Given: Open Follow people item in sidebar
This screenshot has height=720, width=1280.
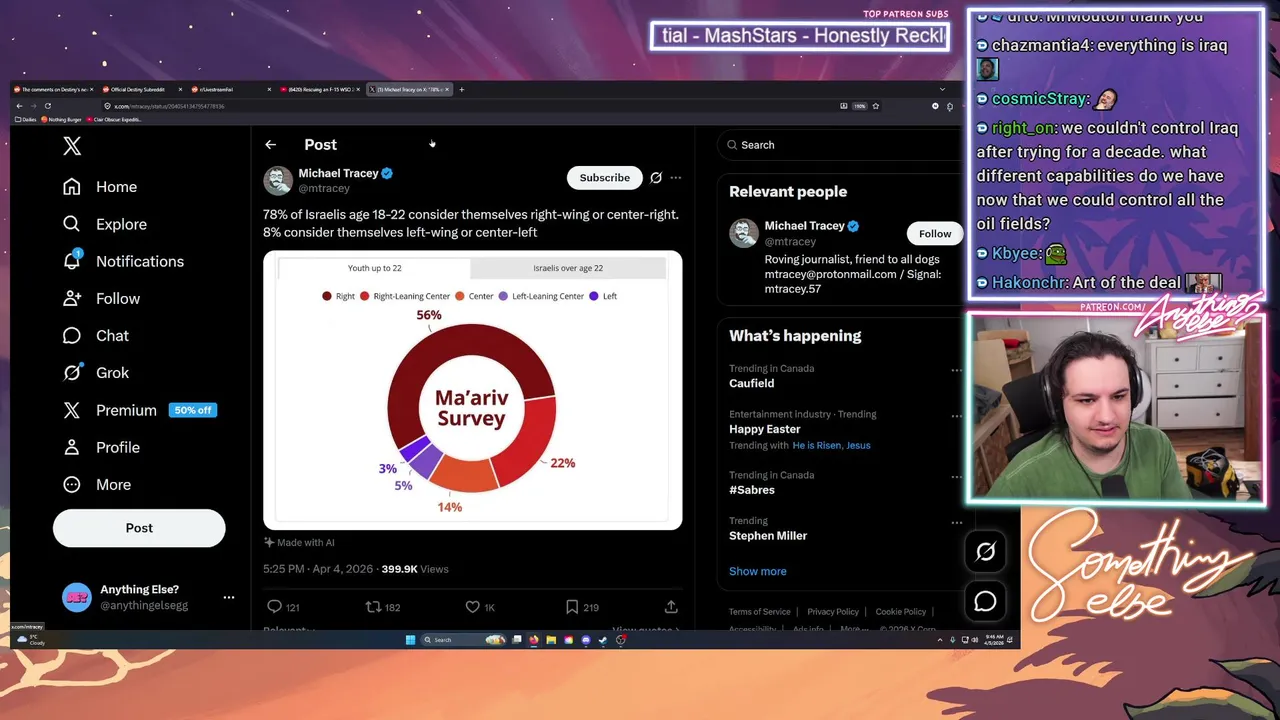Looking at the screenshot, I should [102, 298].
